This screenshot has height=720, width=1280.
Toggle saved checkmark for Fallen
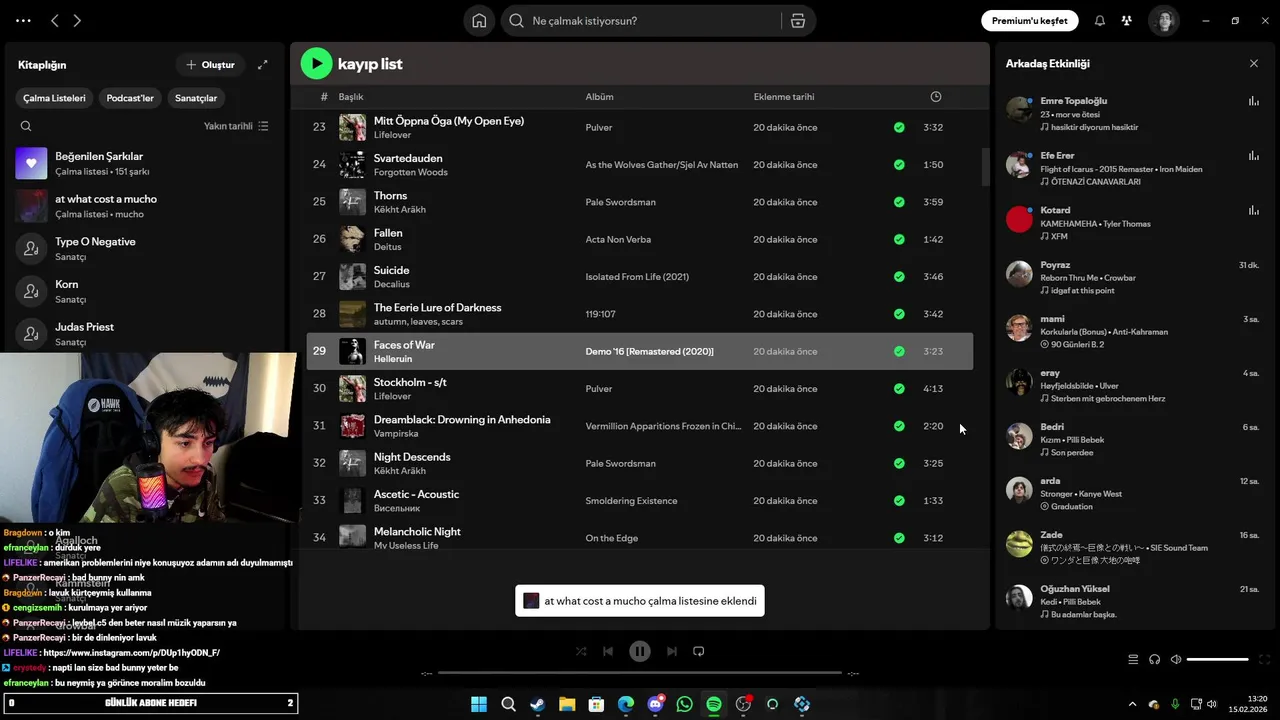point(899,239)
